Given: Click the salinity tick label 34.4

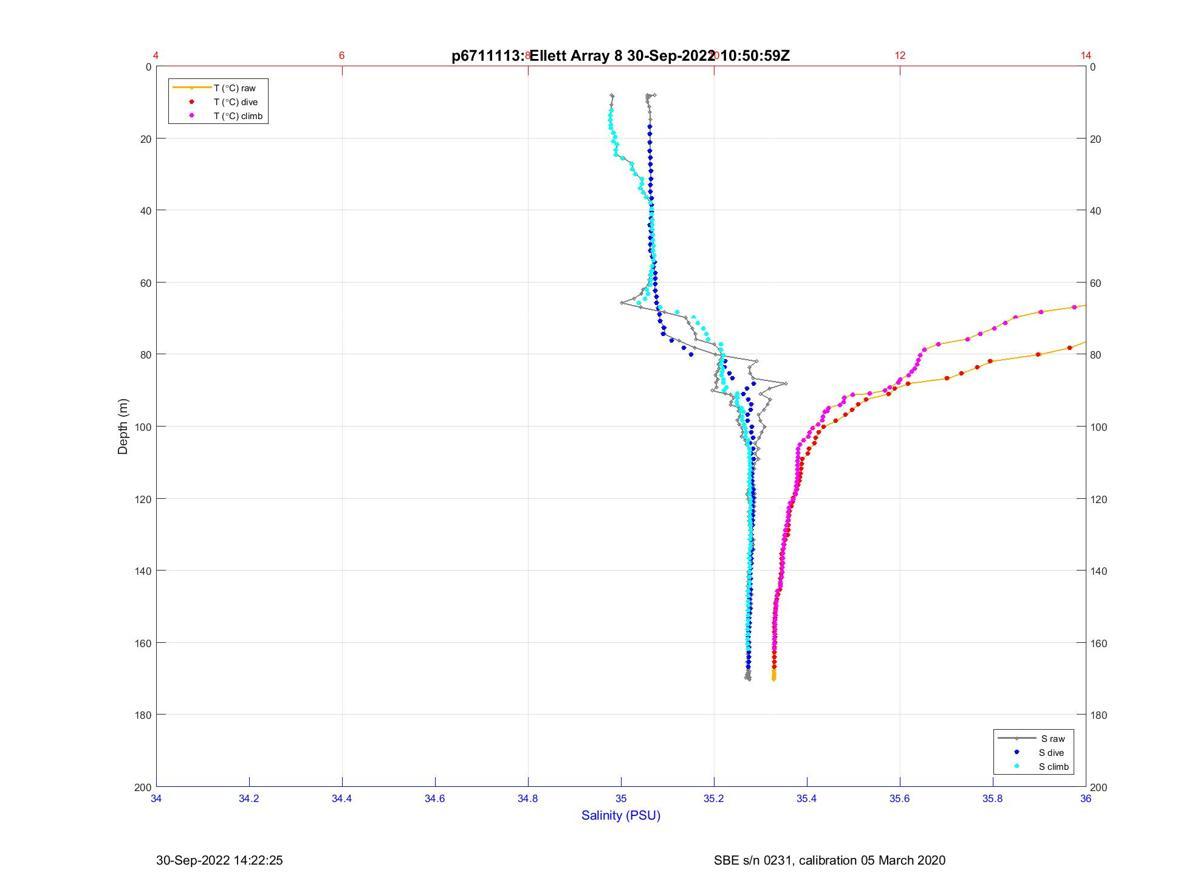Looking at the screenshot, I should [x=342, y=798].
